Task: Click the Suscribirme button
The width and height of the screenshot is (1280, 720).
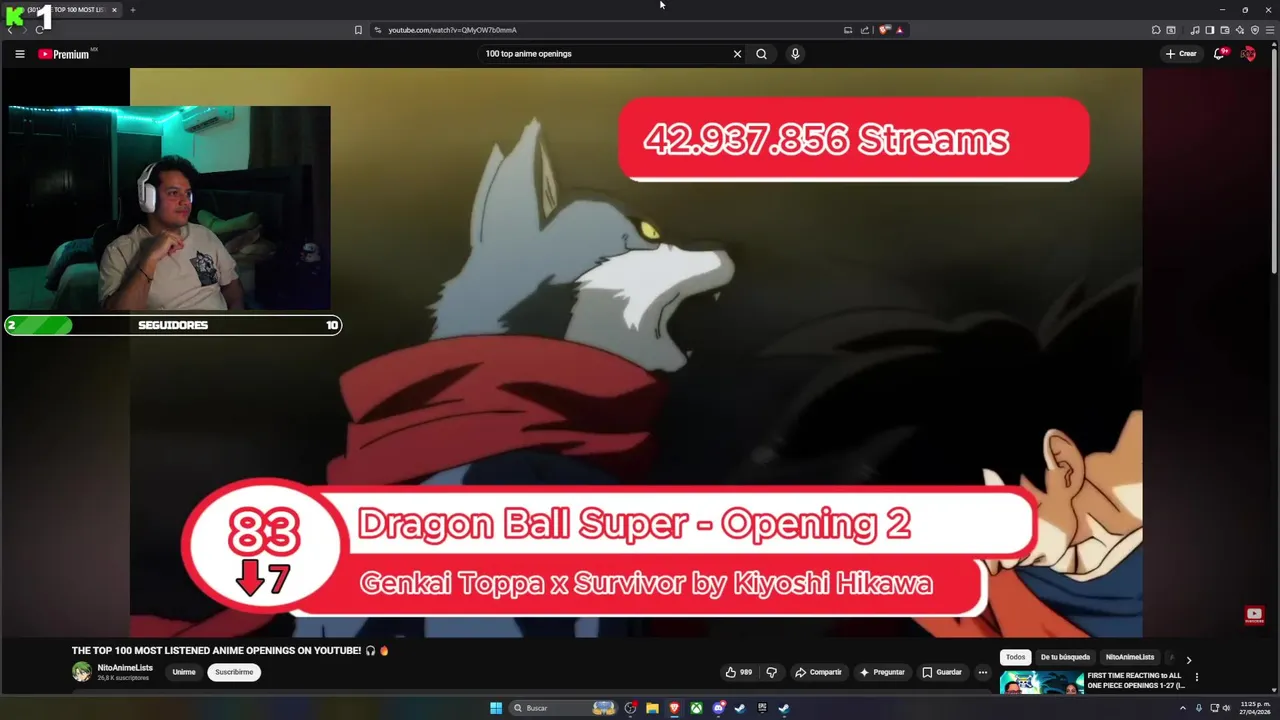Action: point(234,672)
